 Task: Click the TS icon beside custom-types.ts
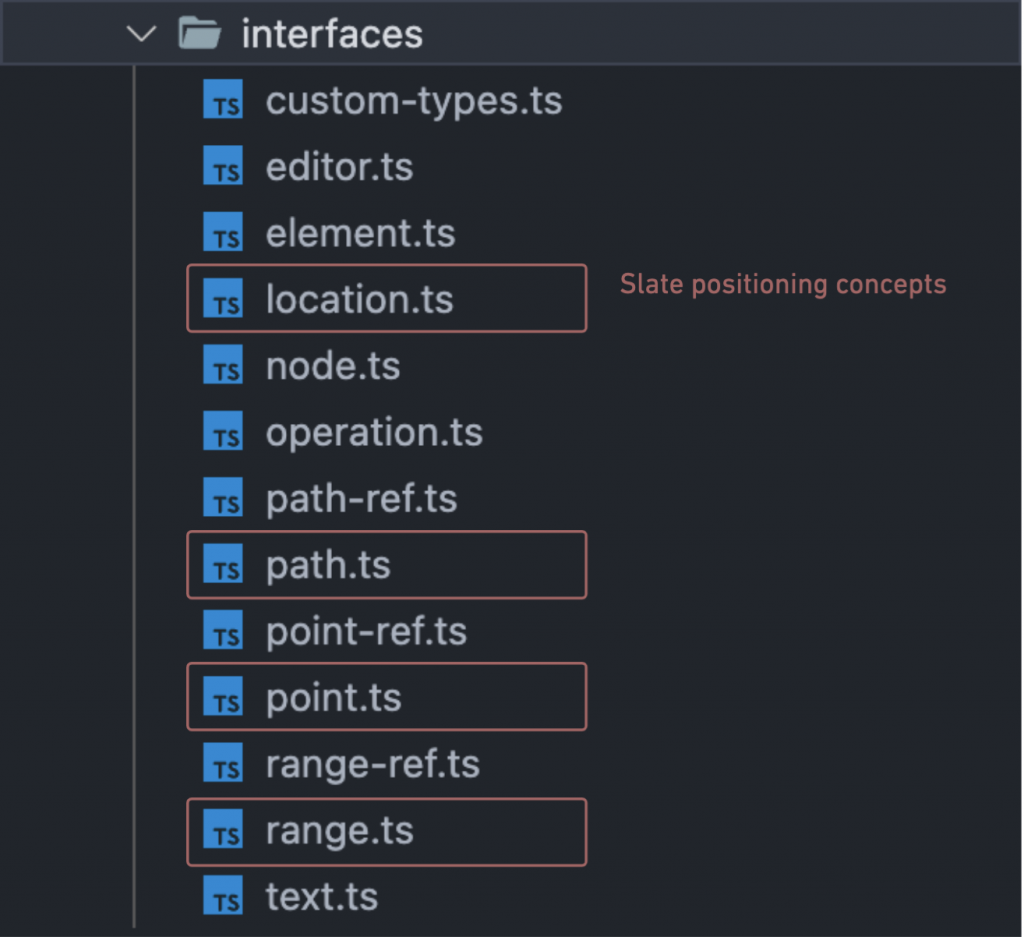(223, 101)
